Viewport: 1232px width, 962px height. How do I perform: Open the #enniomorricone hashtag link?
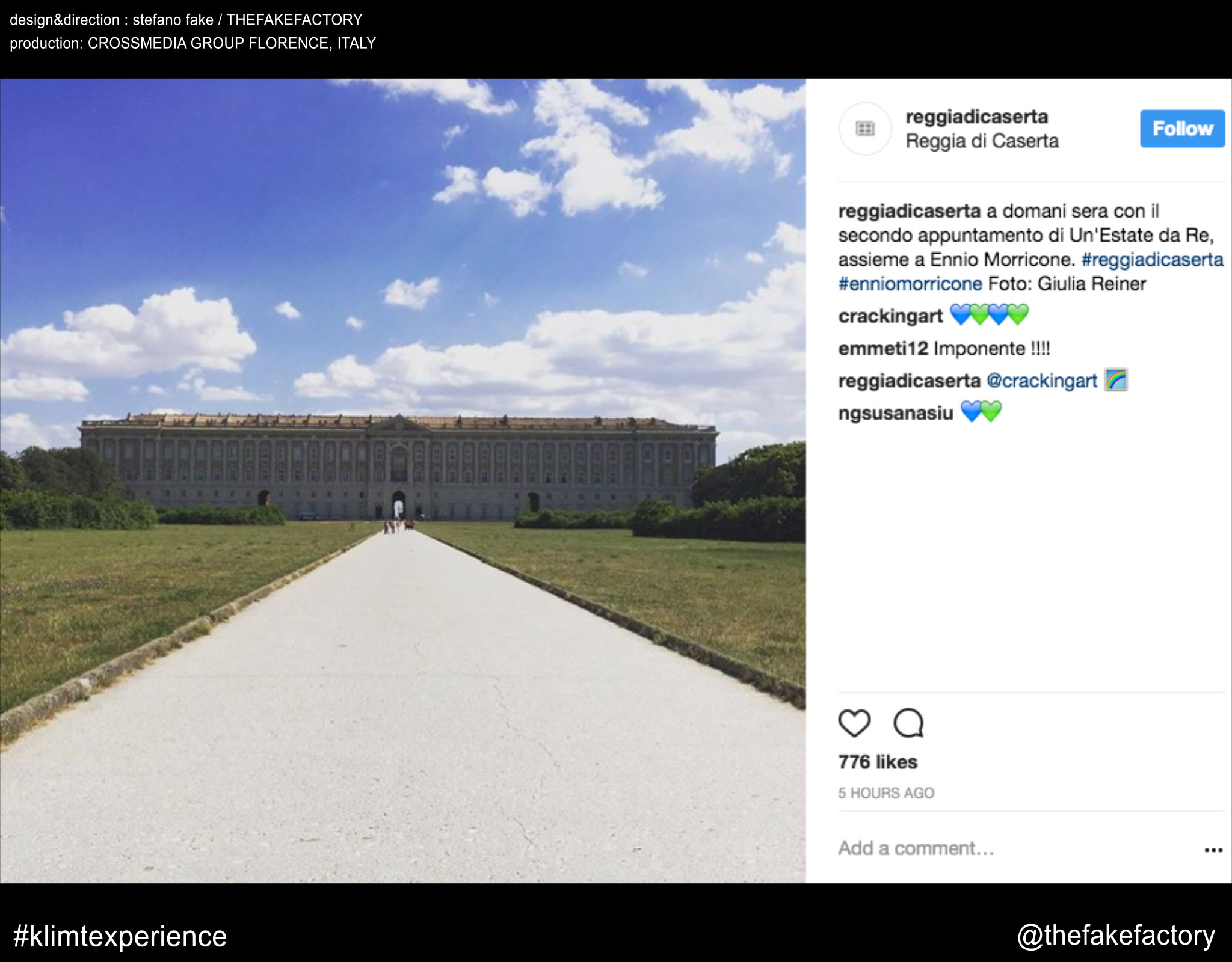[x=910, y=284]
